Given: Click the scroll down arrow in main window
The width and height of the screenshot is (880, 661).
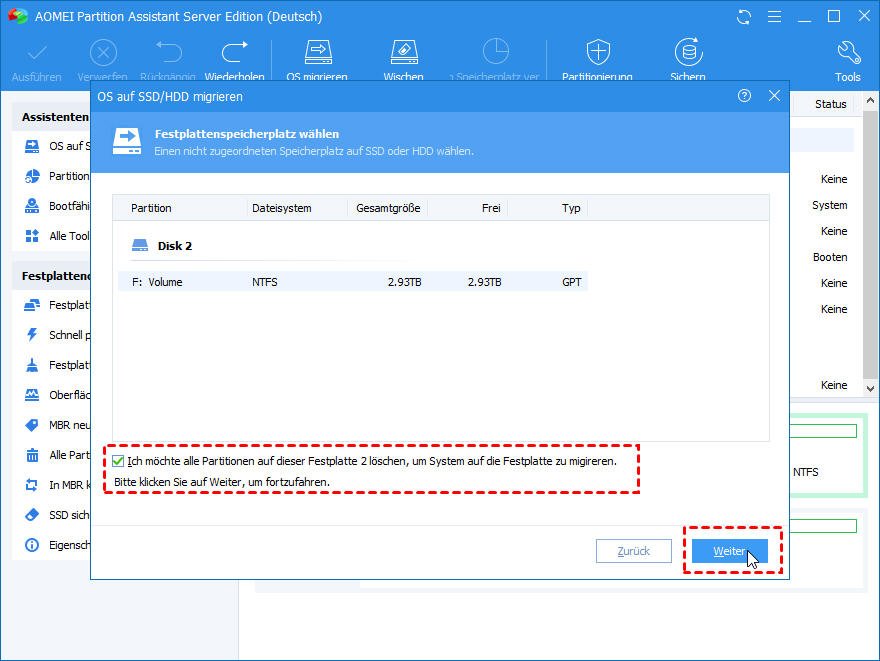Looking at the screenshot, I should [870, 388].
